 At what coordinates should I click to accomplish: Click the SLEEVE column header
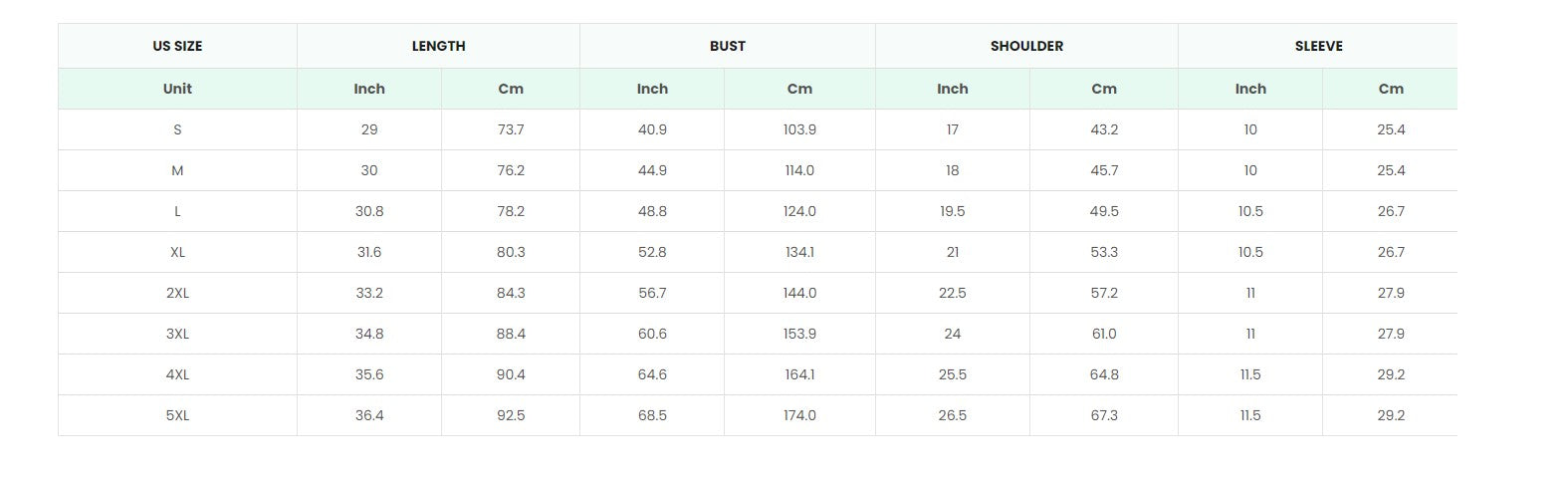(1318, 46)
